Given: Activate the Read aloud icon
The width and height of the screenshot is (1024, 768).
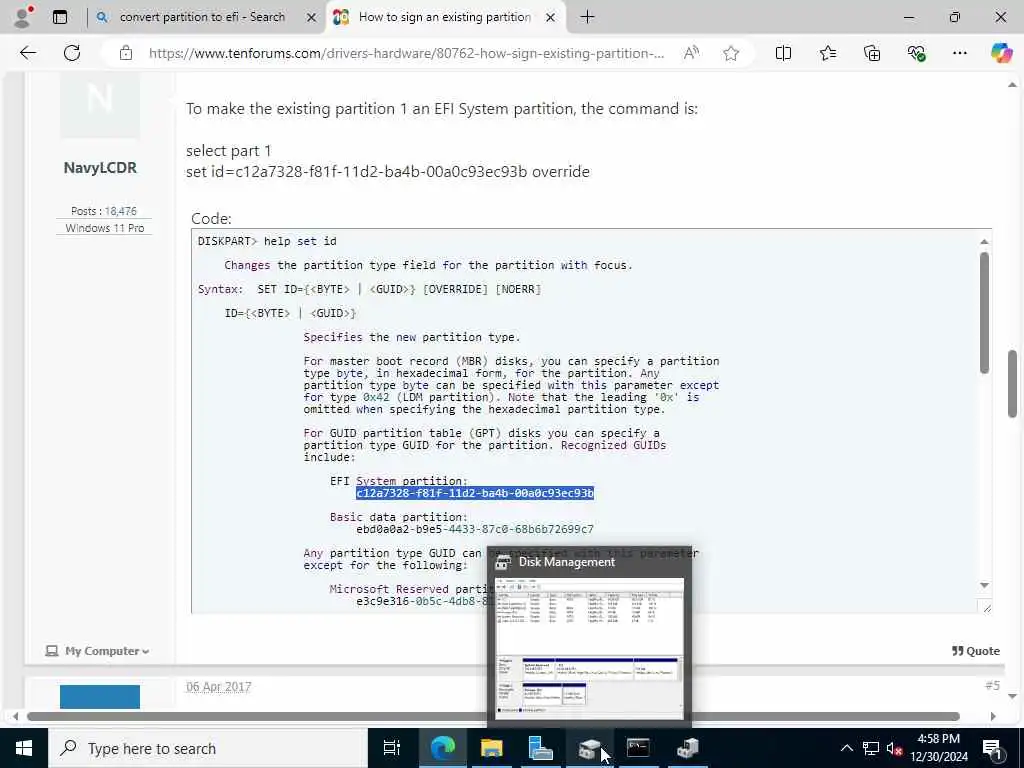Looking at the screenshot, I should point(691,53).
